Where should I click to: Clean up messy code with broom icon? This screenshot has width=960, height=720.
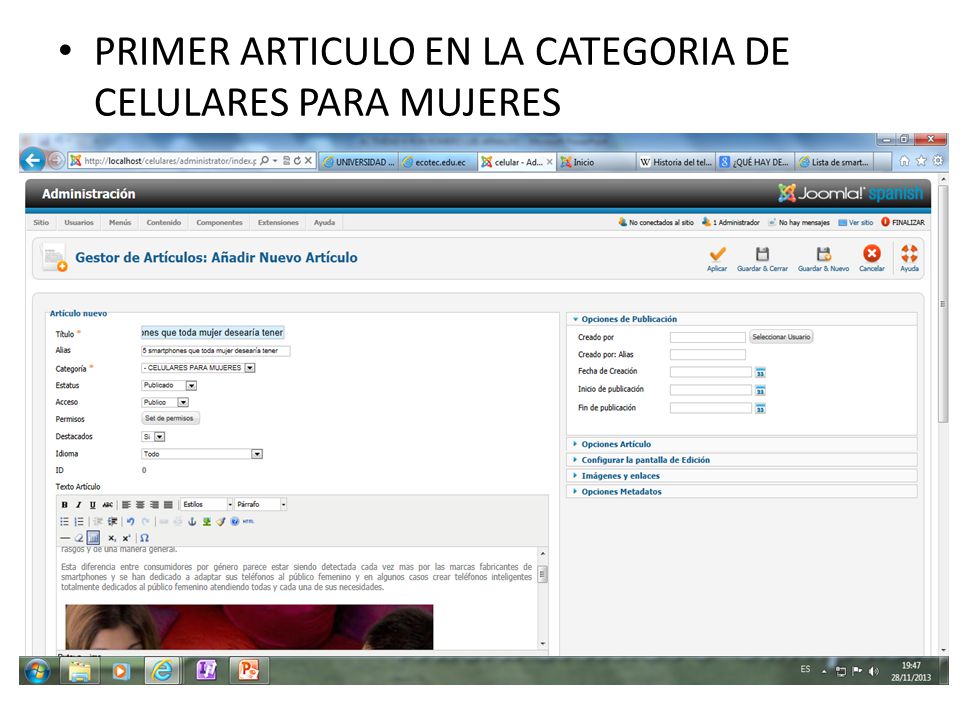pos(220,522)
